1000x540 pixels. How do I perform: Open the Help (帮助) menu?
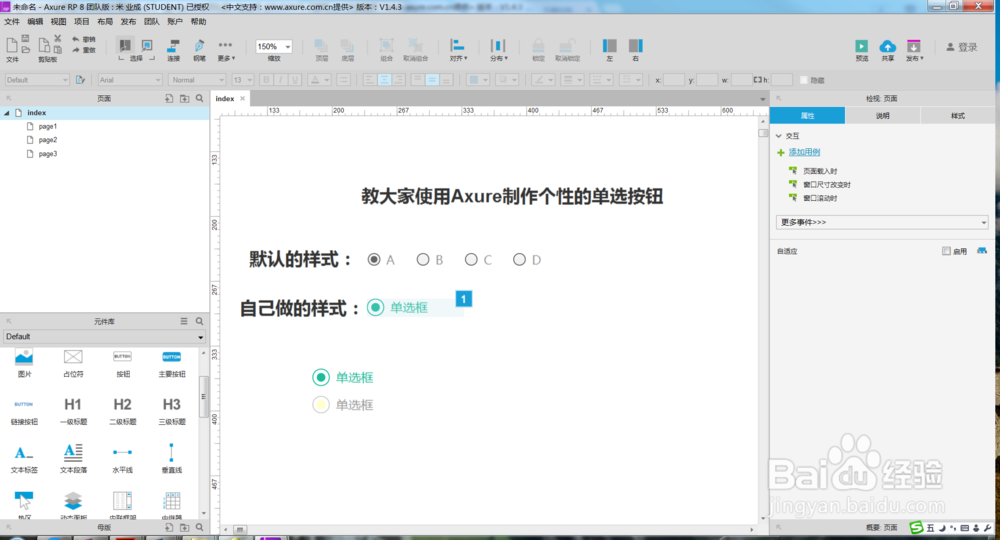tap(198, 22)
